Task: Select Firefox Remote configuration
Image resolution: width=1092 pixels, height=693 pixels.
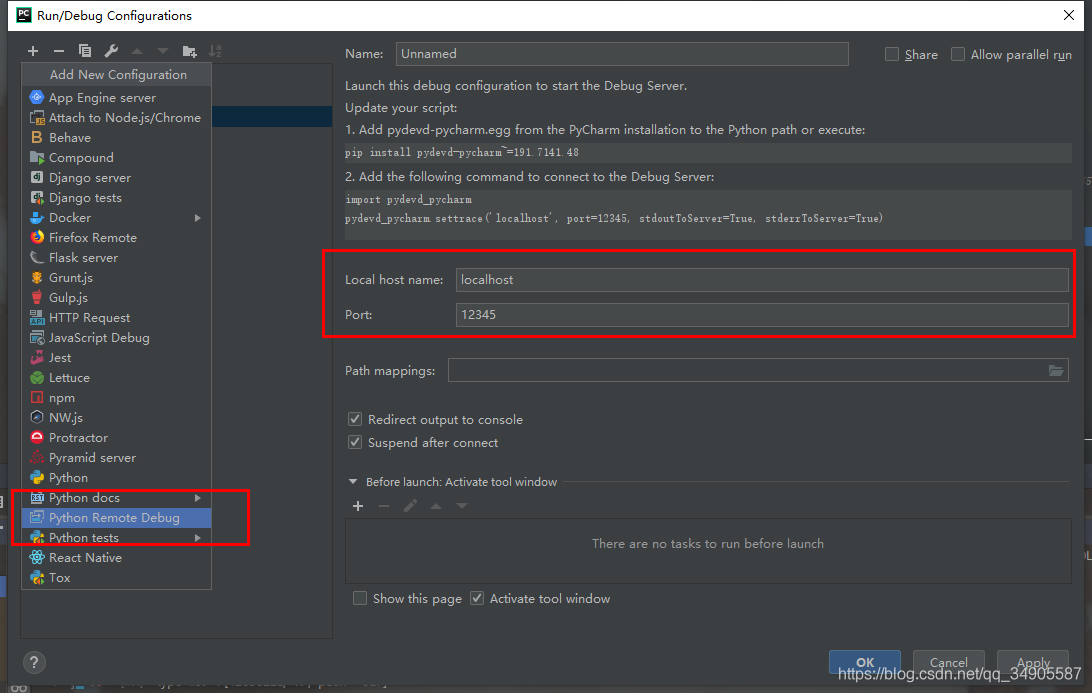Action: [116, 238]
